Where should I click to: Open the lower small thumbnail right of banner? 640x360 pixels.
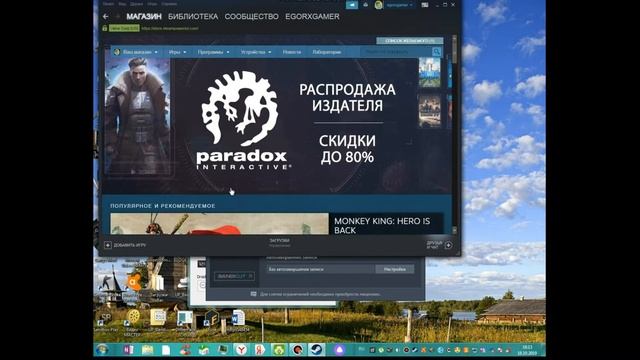(429, 111)
